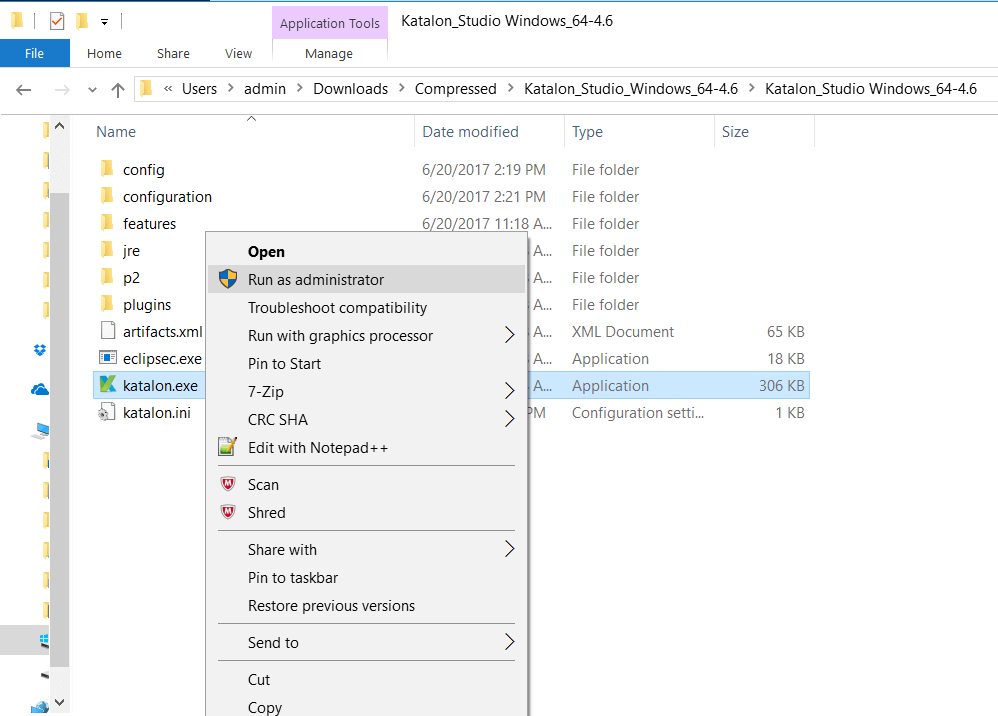
Task: Select Restore previous versions
Action: pyautogui.click(x=367, y=605)
